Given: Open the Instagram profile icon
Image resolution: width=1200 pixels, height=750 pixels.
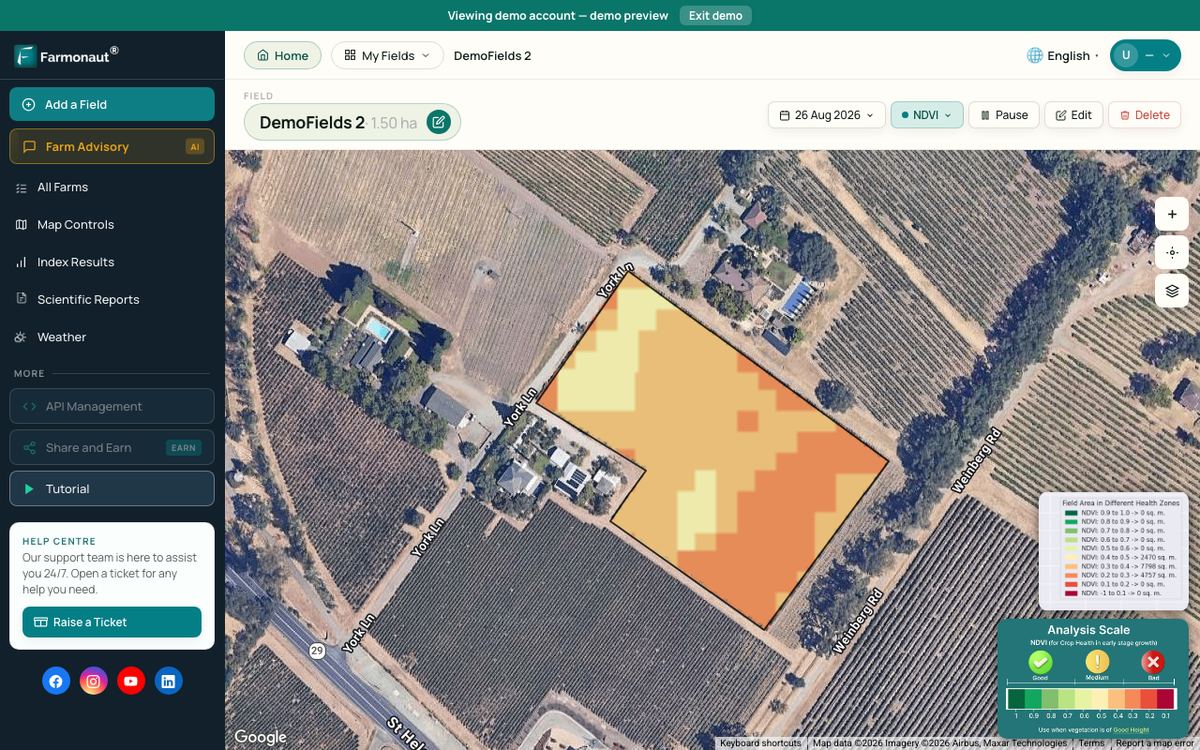Looking at the screenshot, I should click(x=93, y=681).
